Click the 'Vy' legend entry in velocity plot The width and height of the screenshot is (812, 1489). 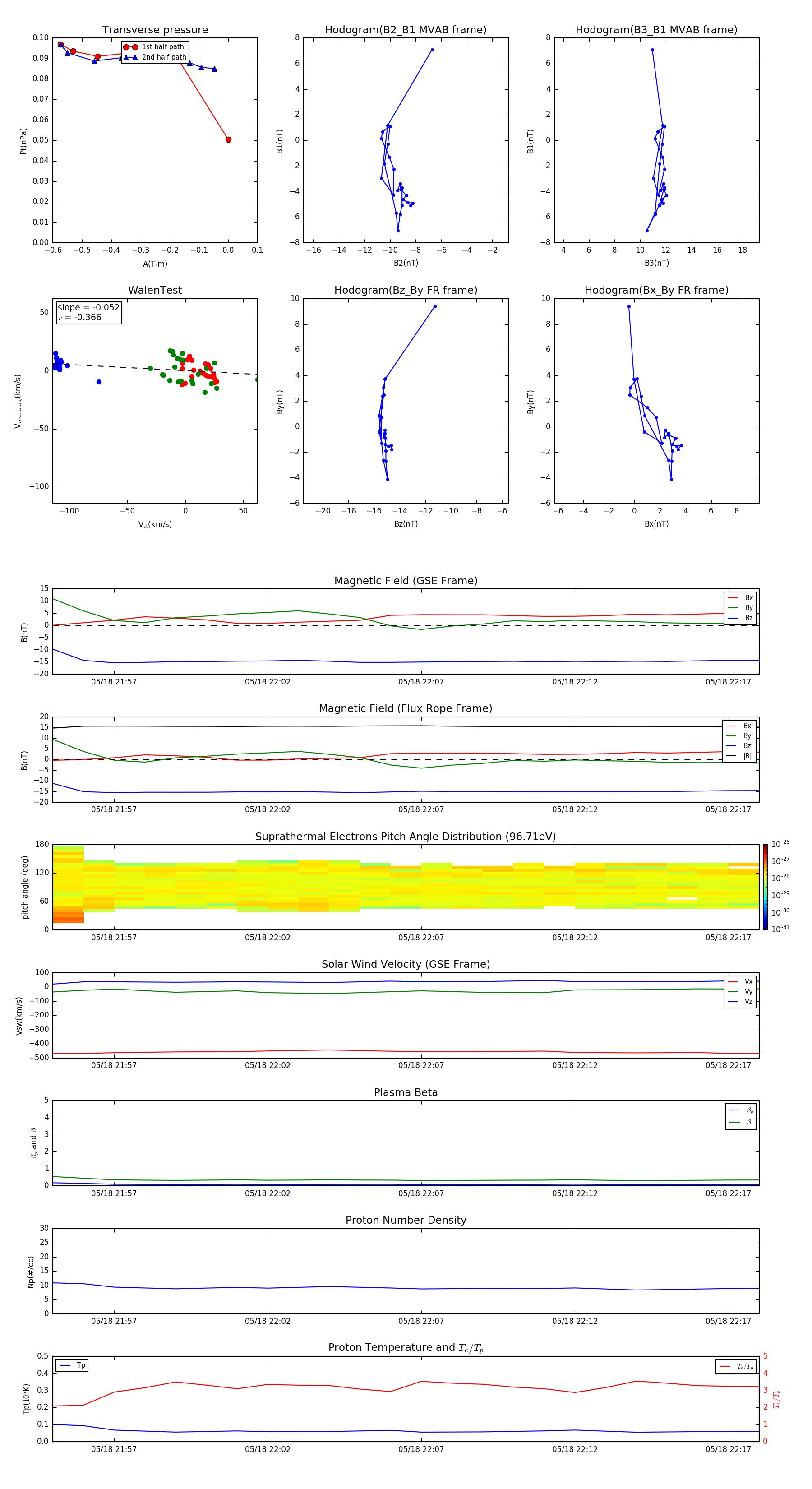740,991
